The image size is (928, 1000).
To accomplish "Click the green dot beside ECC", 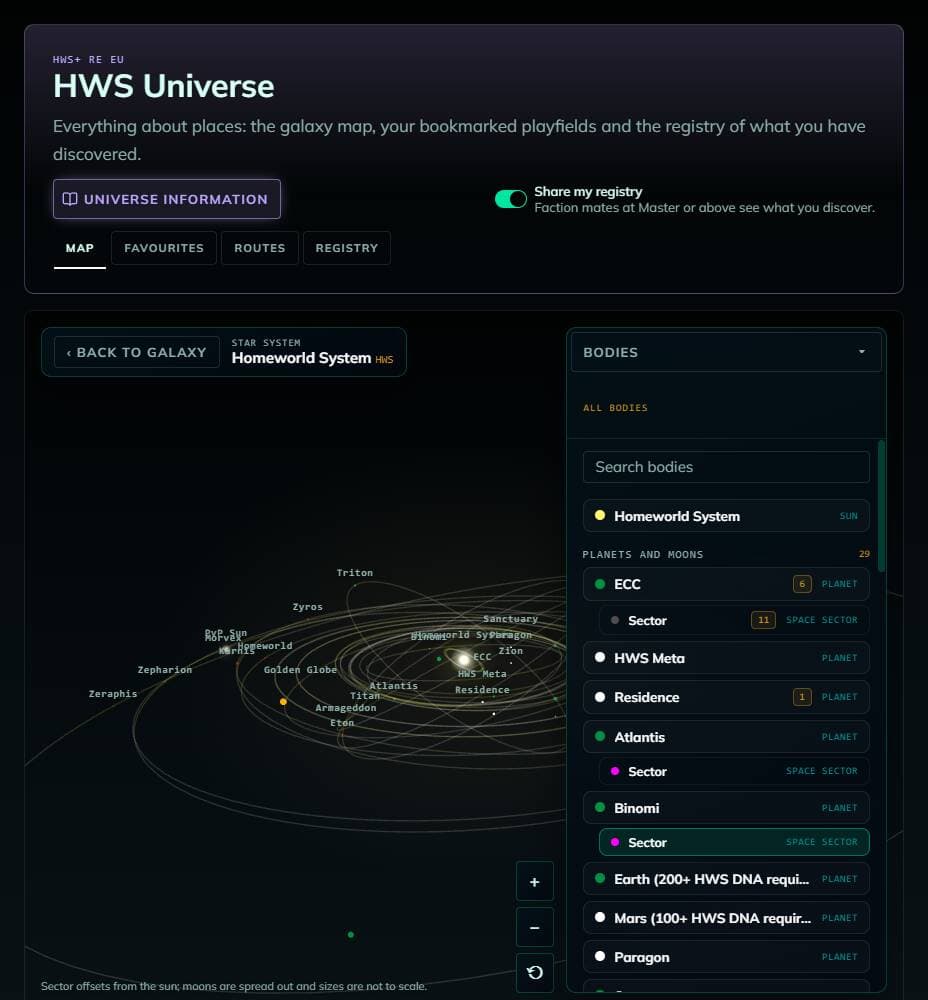I will (x=600, y=584).
